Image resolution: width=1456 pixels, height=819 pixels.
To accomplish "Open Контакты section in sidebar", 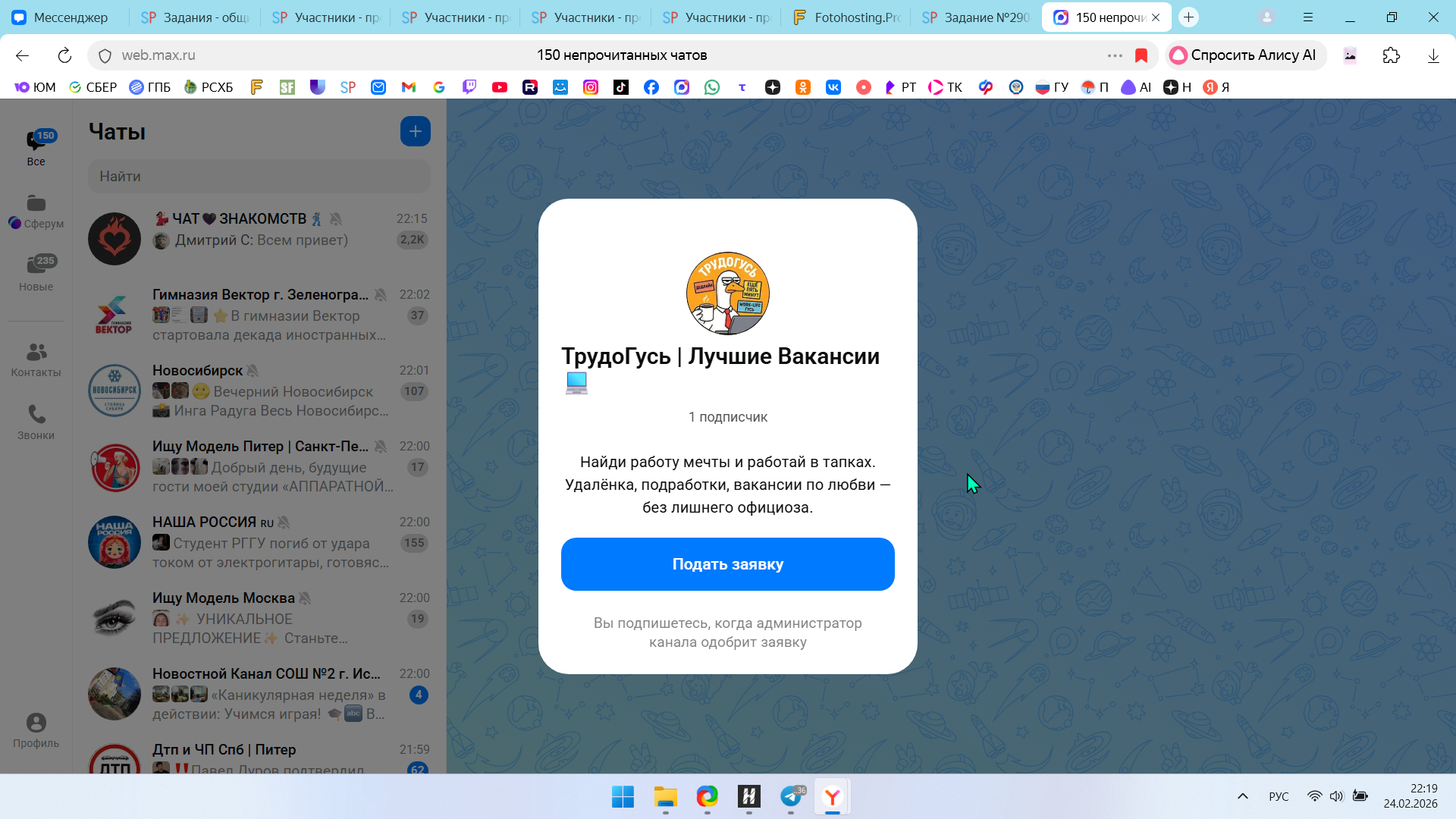I will [x=36, y=359].
